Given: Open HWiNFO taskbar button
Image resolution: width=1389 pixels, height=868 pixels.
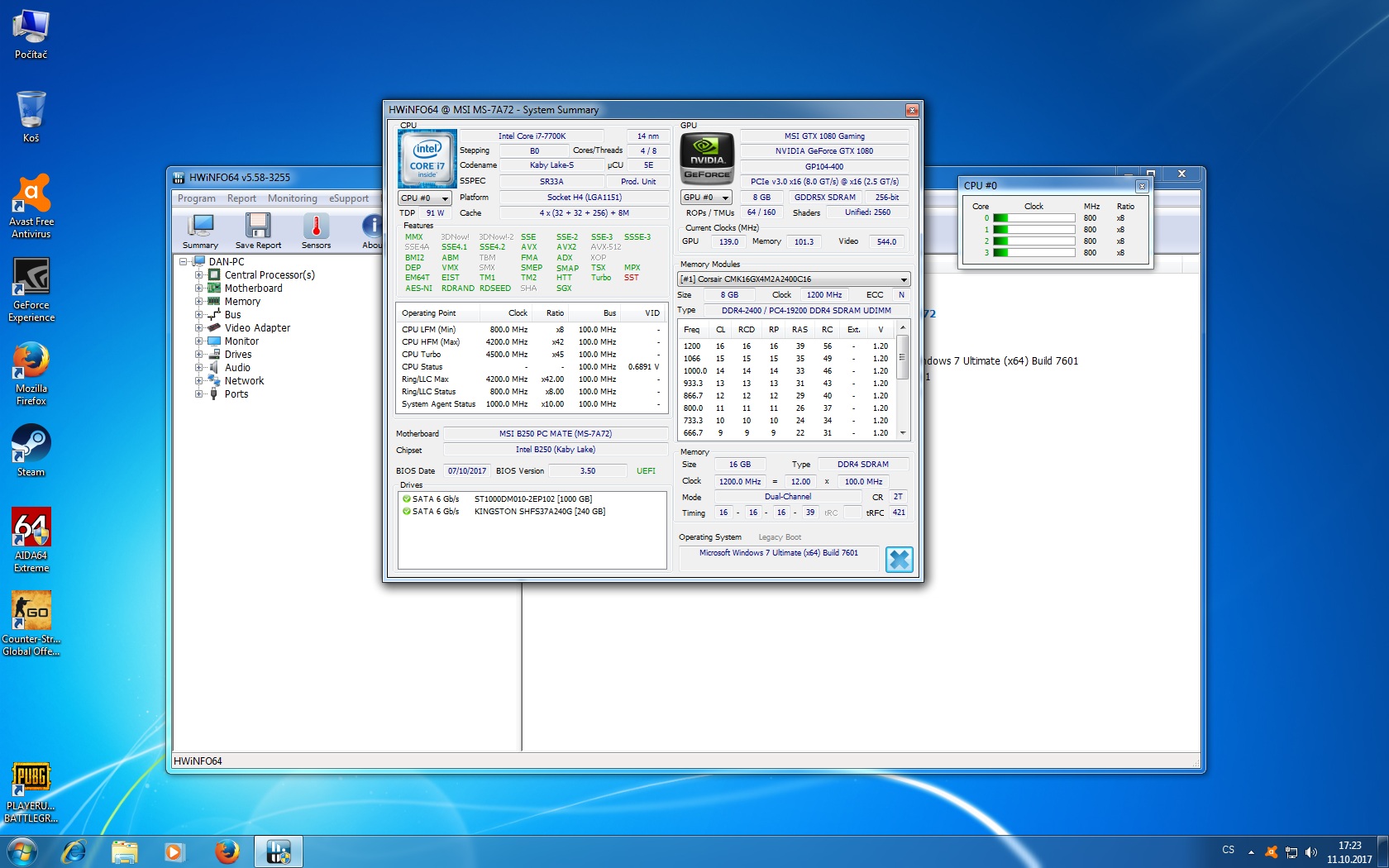Looking at the screenshot, I should pyautogui.click(x=278, y=851).
